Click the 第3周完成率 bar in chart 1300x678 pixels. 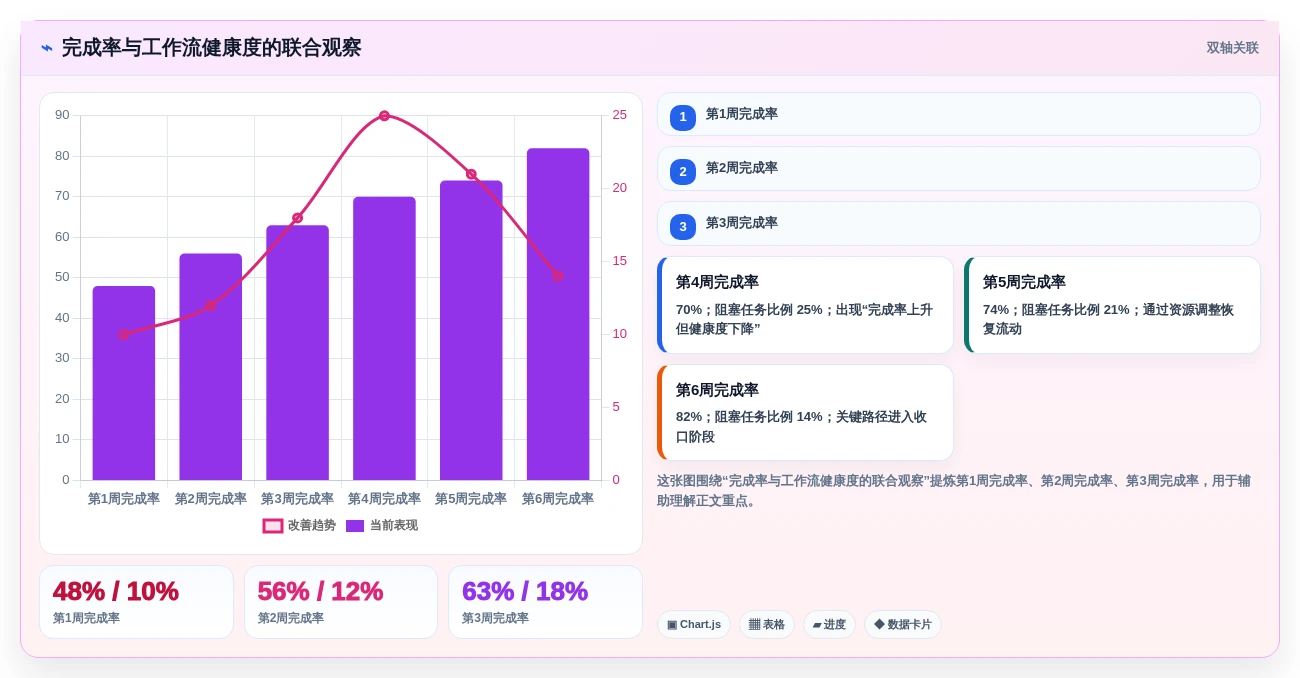[297, 353]
